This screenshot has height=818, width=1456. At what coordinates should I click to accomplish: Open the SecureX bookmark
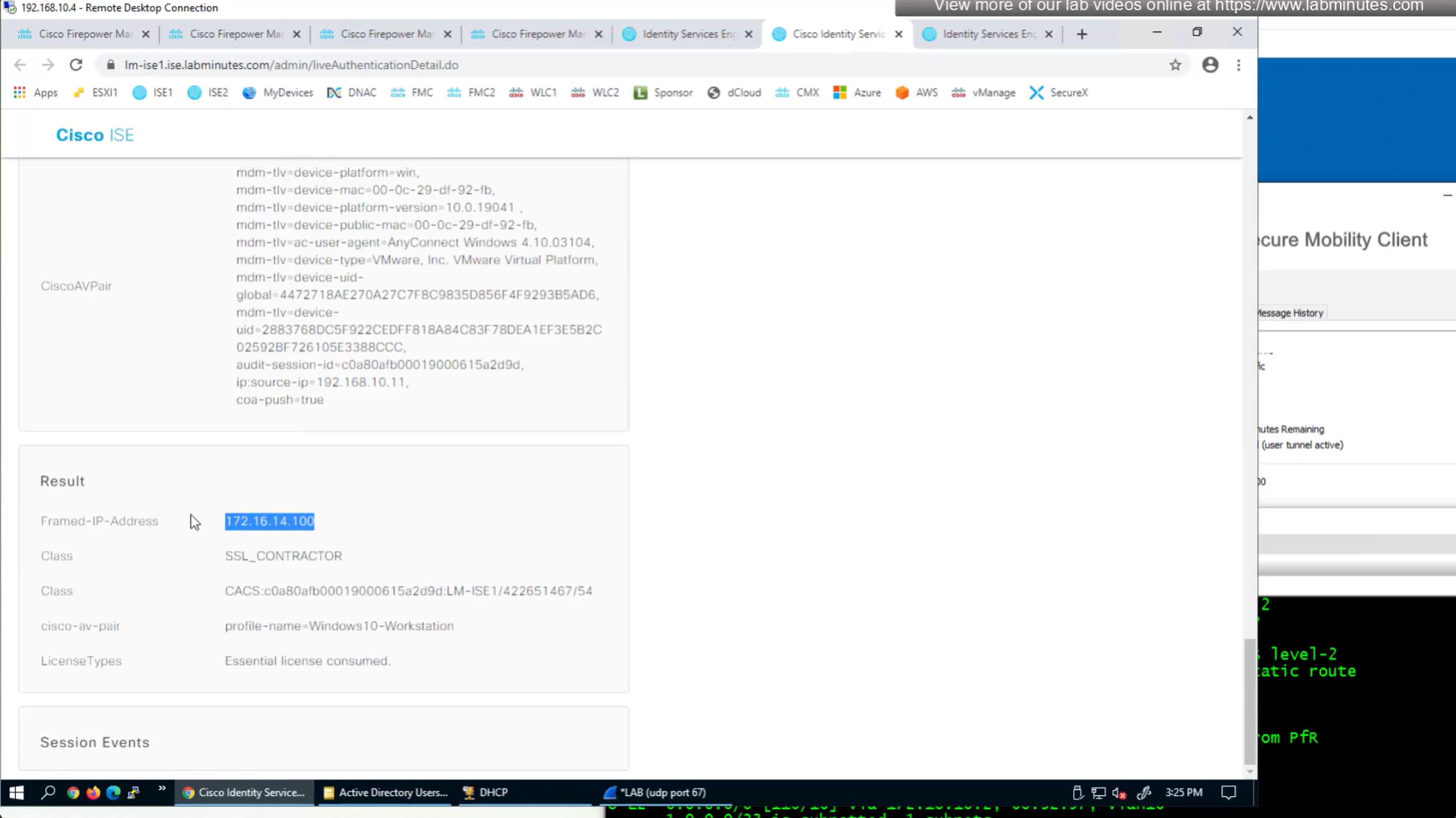point(1058,92)
